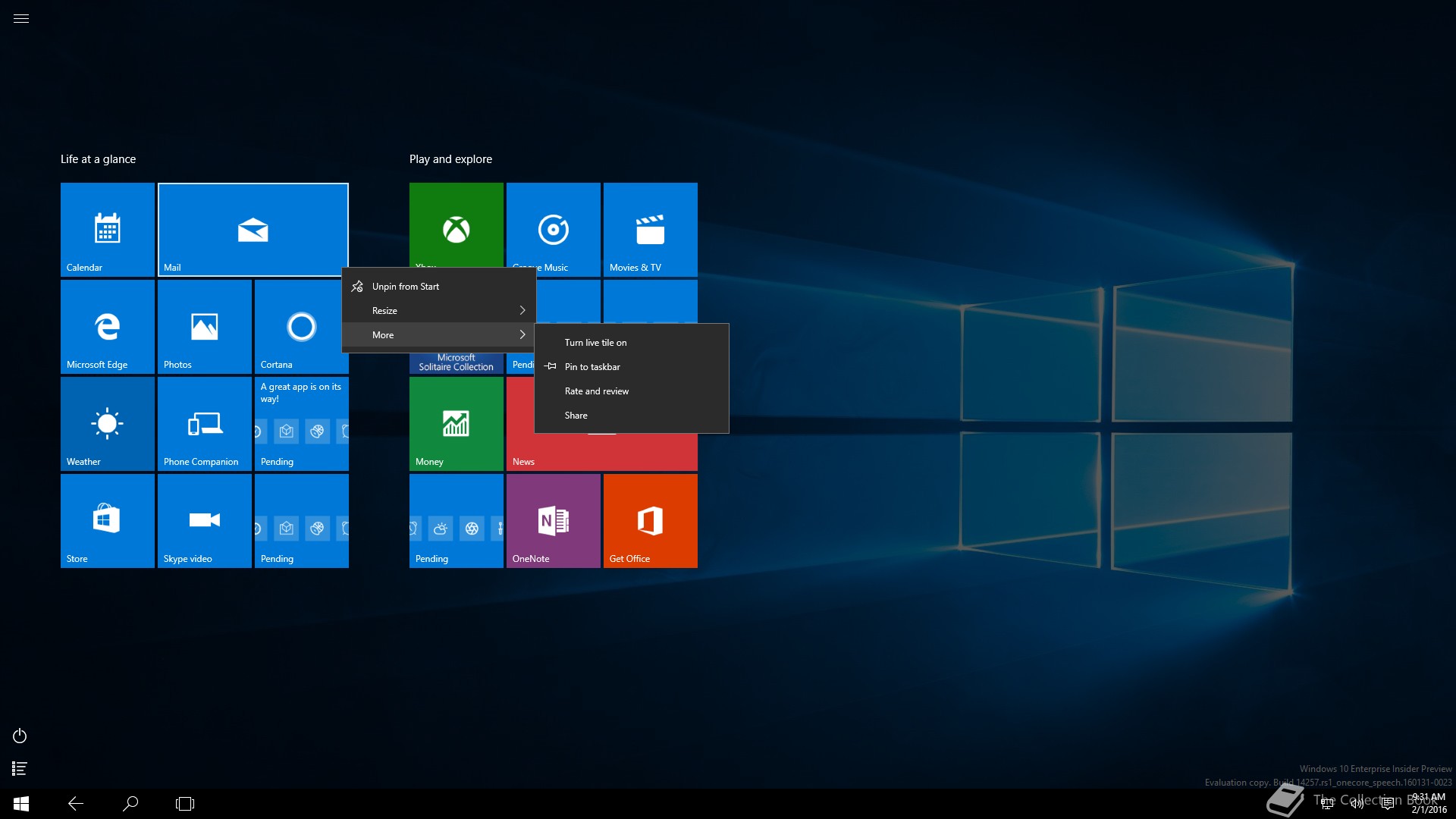Viewport: 1456px width, 819px height.
Task: Open Task View on taskbar
Action: (185, 804)
